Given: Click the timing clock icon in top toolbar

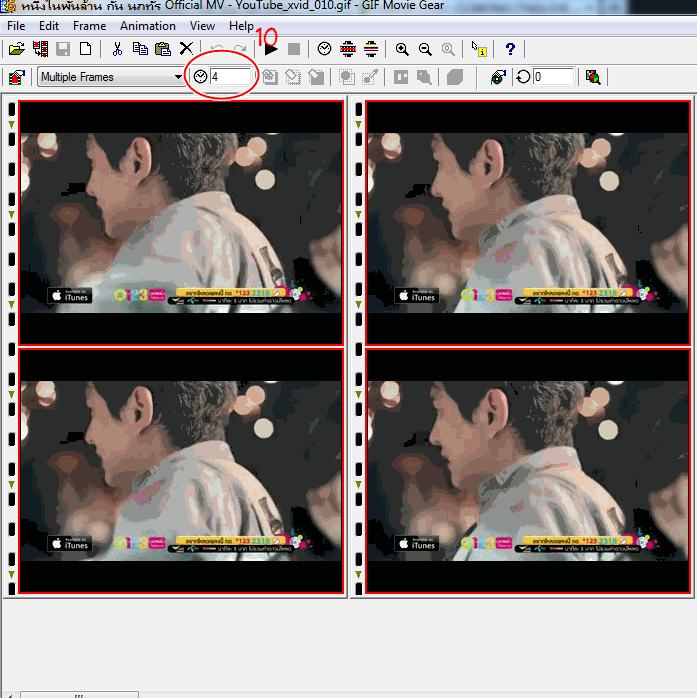Looking at the screenshot, I should coord(324,49).
